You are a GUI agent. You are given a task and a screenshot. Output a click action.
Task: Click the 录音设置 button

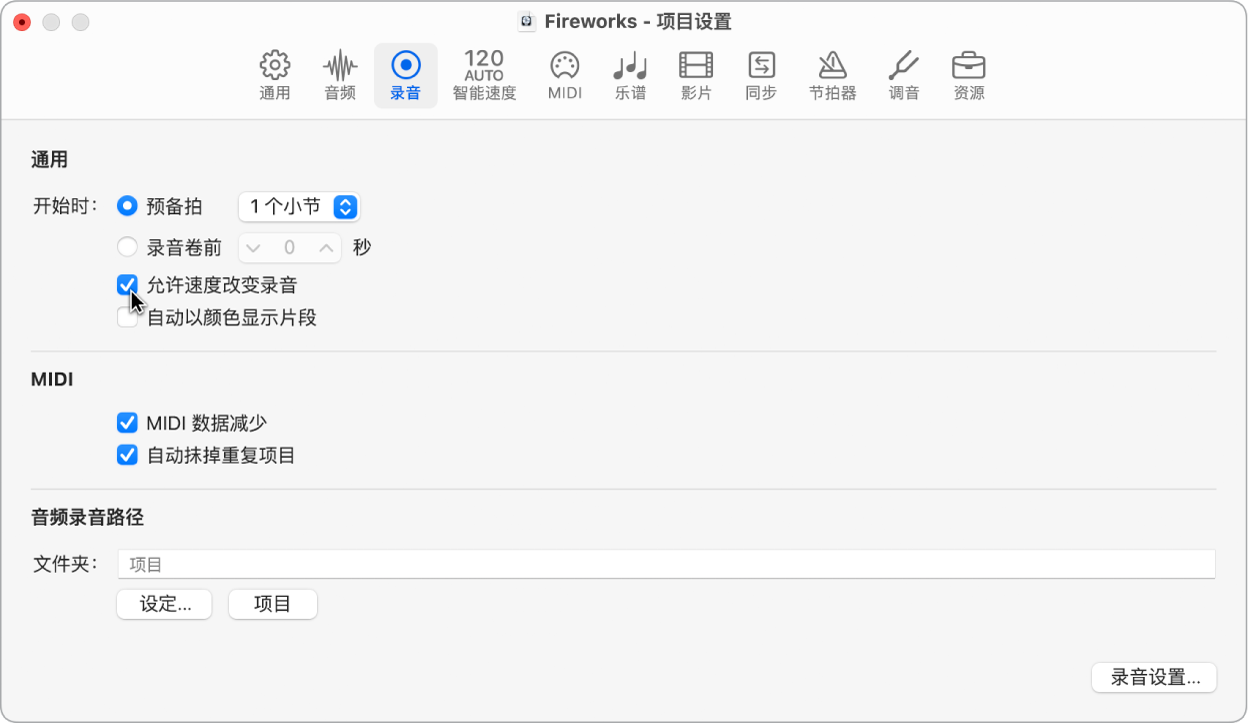[x=1155, y=677]
